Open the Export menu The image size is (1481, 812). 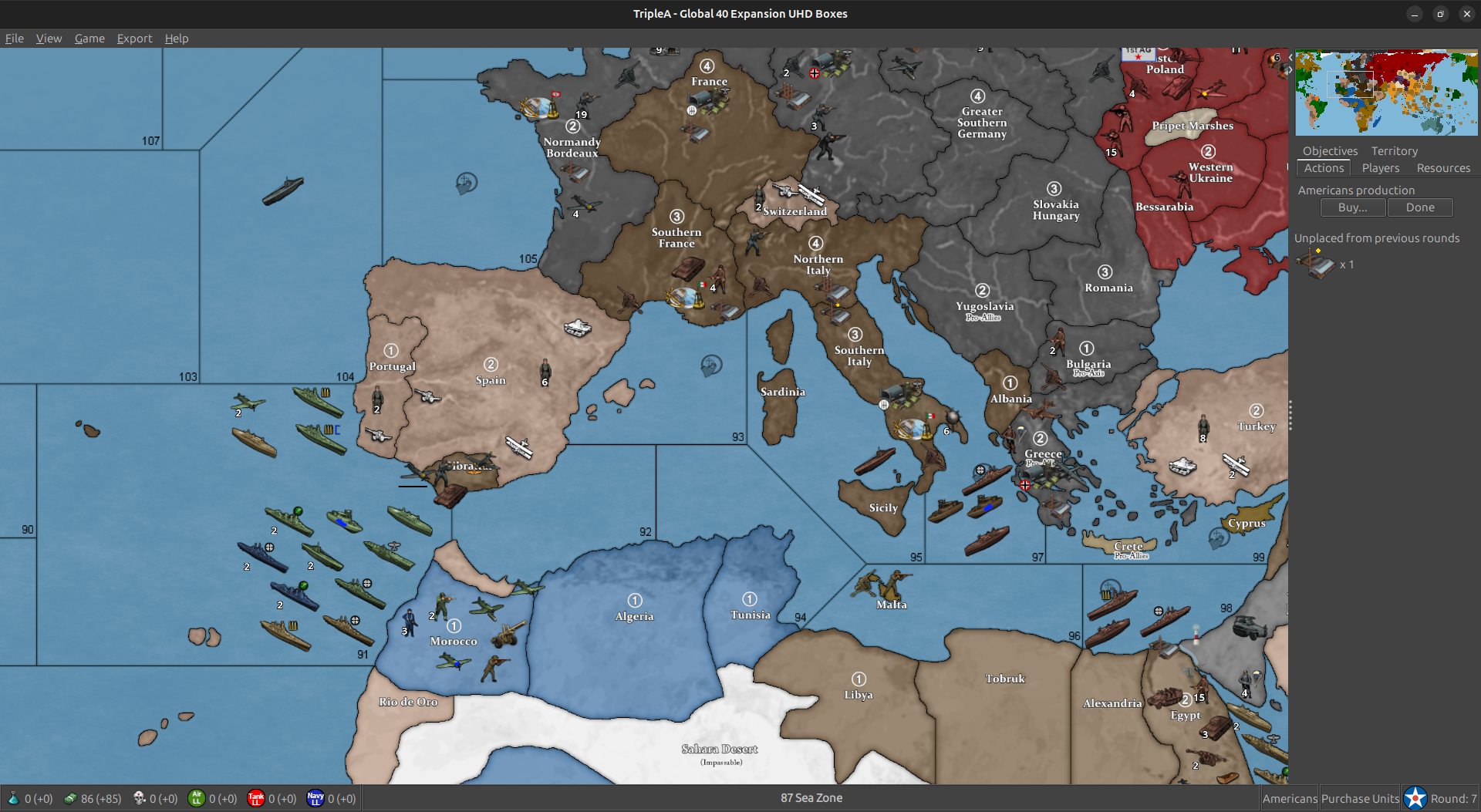point(134,39)
